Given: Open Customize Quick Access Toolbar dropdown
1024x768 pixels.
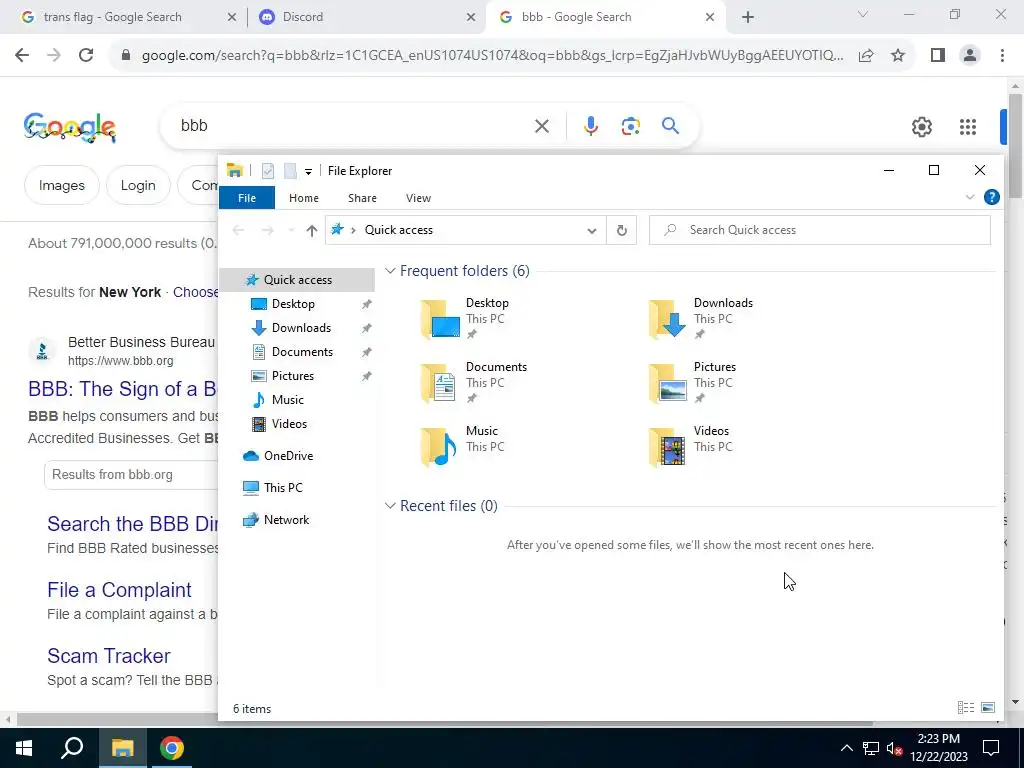Looking at the screenshot, I should point(308,172).
